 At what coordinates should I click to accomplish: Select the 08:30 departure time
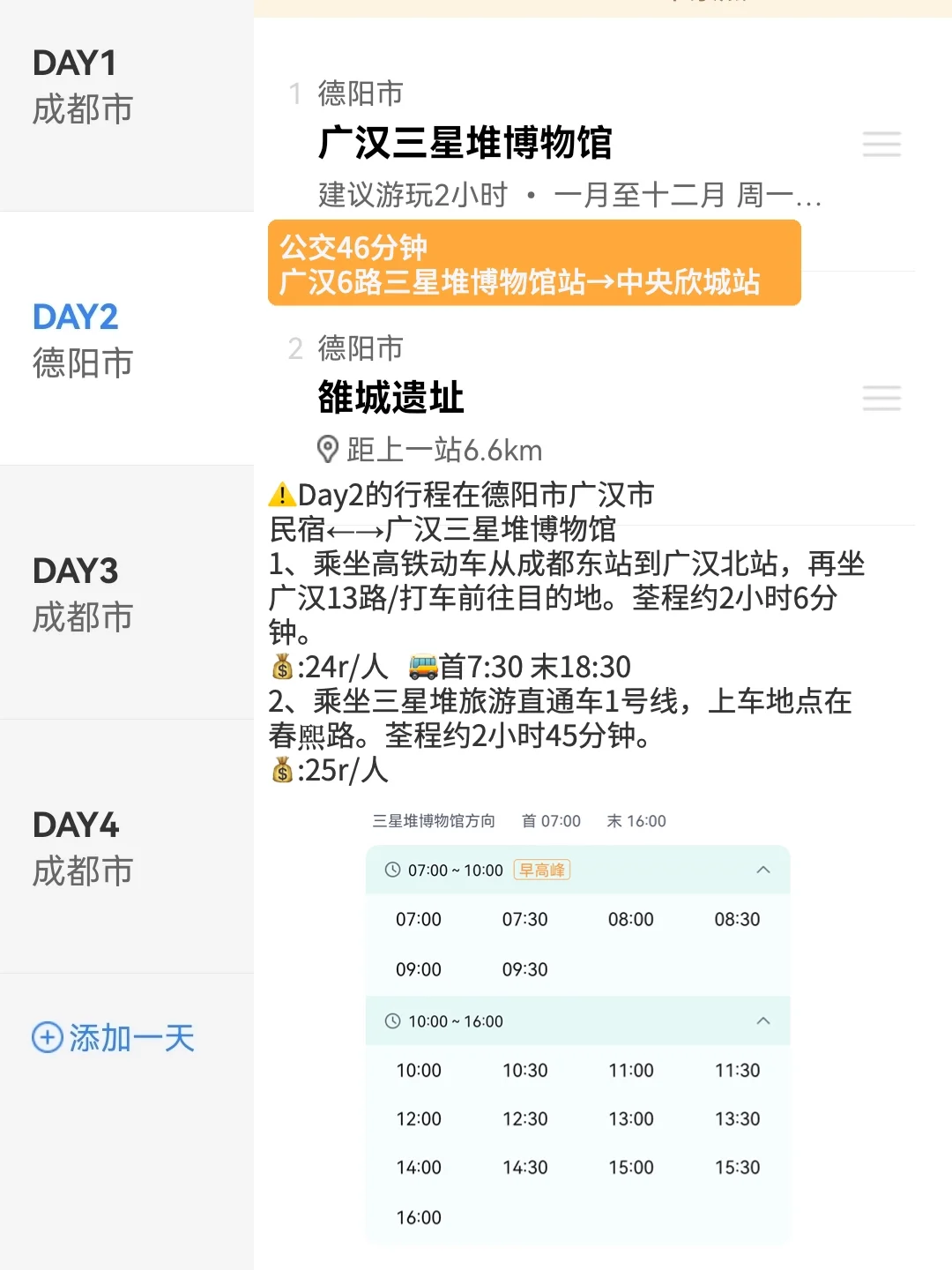coord(738,920)
